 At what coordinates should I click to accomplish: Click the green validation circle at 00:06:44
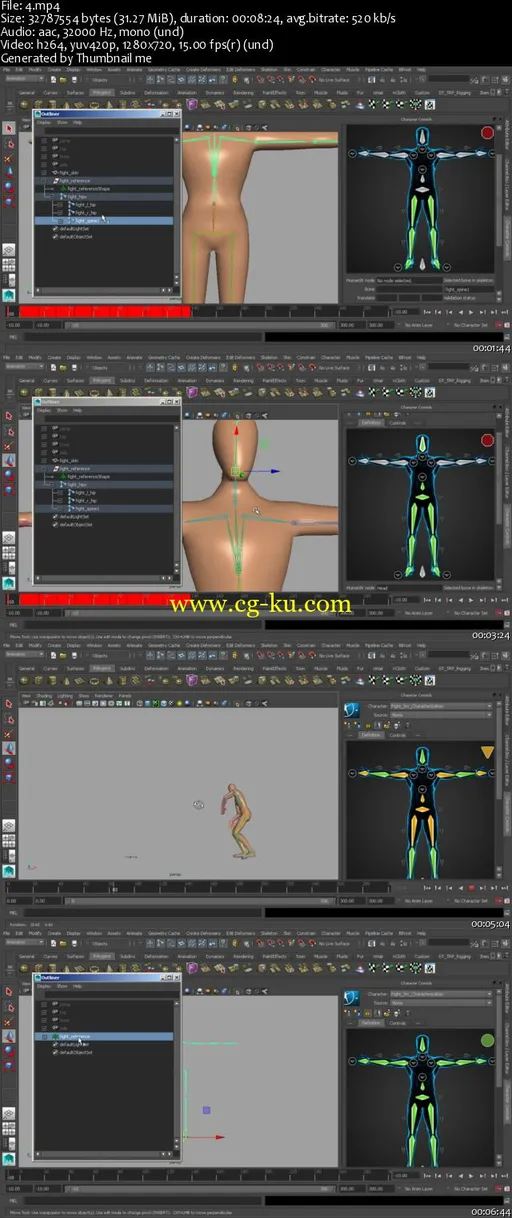coord(487,1040)
